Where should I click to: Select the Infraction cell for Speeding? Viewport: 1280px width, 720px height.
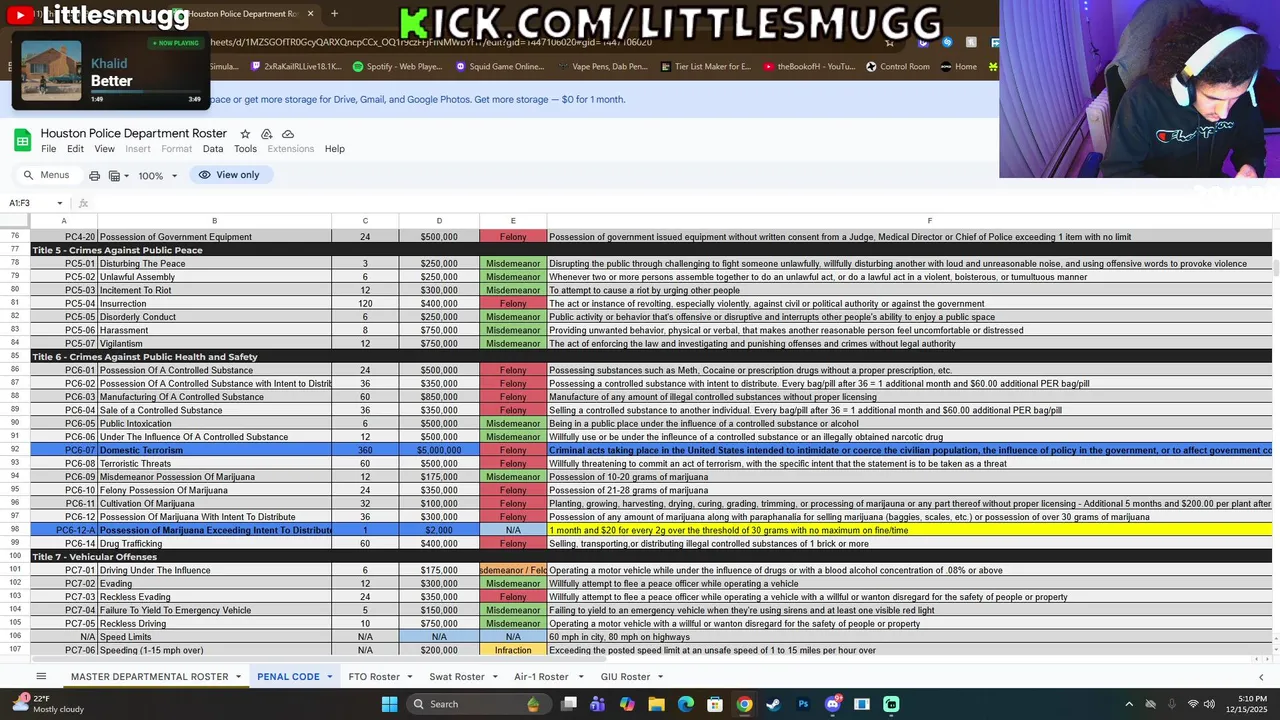click(x=513, y=651)
